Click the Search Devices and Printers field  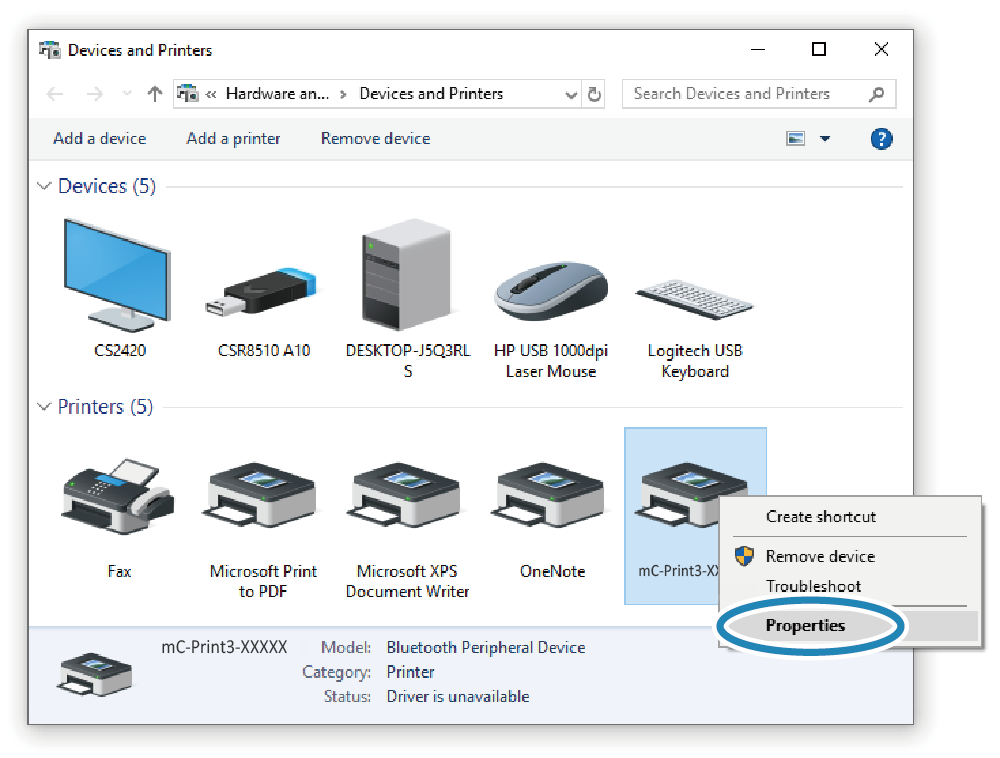click(745, 94)
